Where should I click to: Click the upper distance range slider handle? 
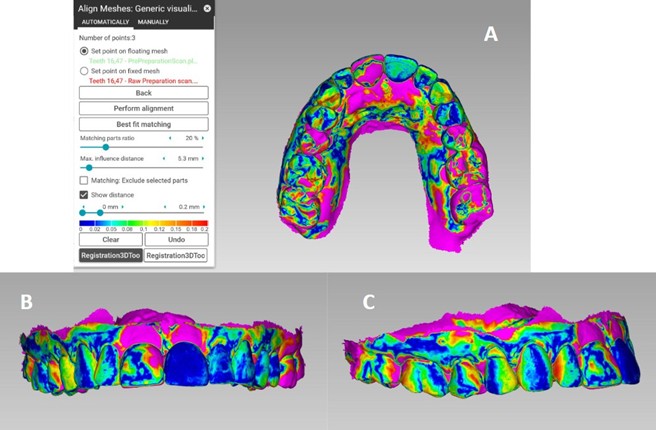100,213
